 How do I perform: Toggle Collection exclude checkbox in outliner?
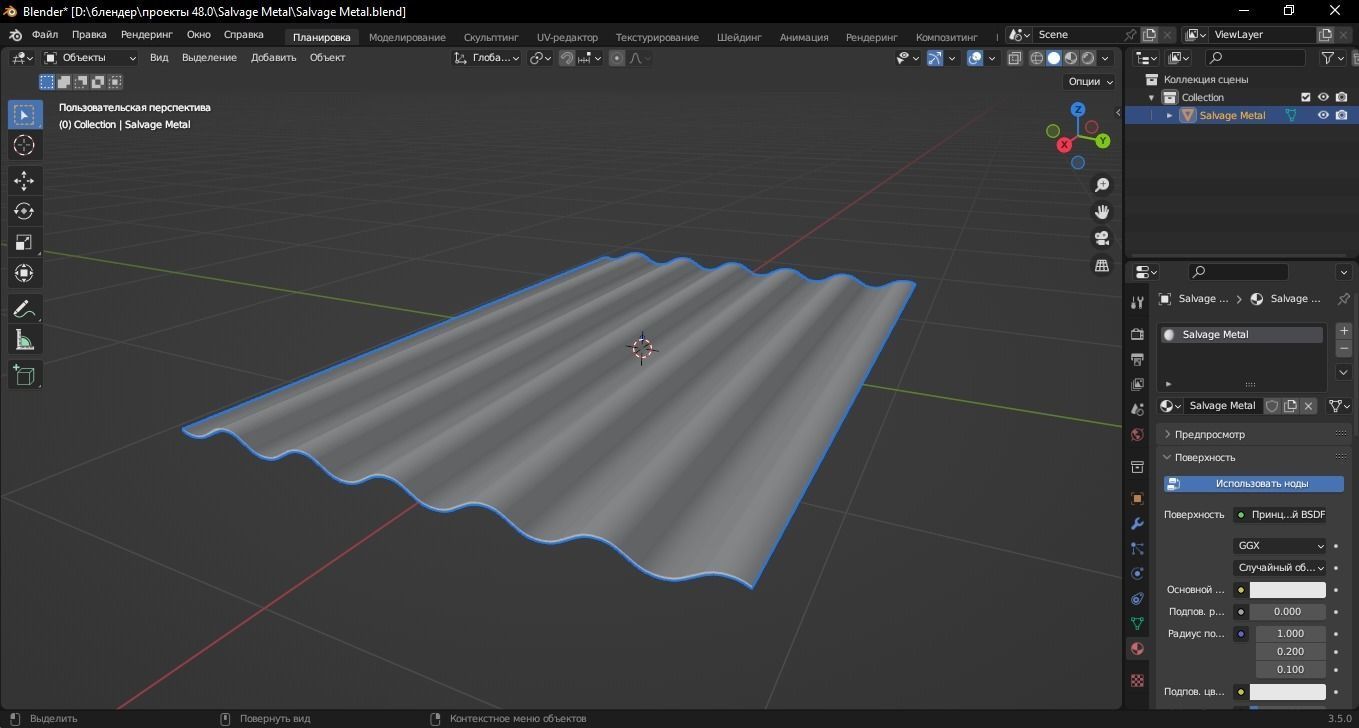pos(1305,97)
